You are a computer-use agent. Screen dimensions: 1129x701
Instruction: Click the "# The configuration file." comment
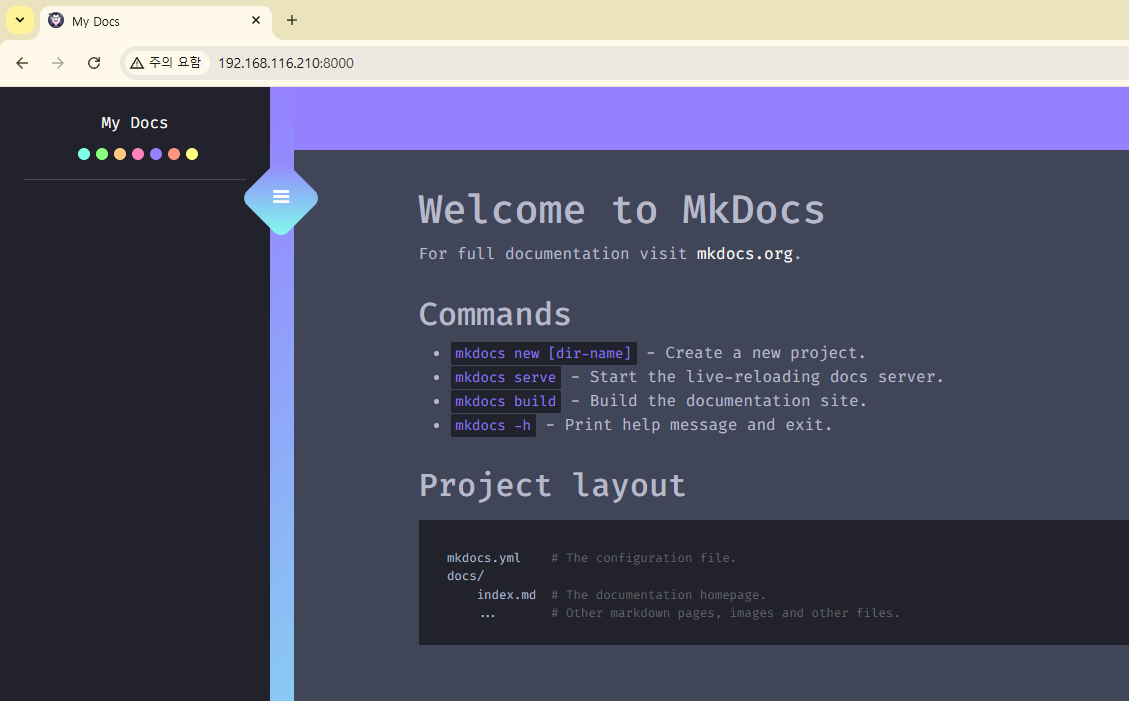pyautogui.click(x=644, y=558)
